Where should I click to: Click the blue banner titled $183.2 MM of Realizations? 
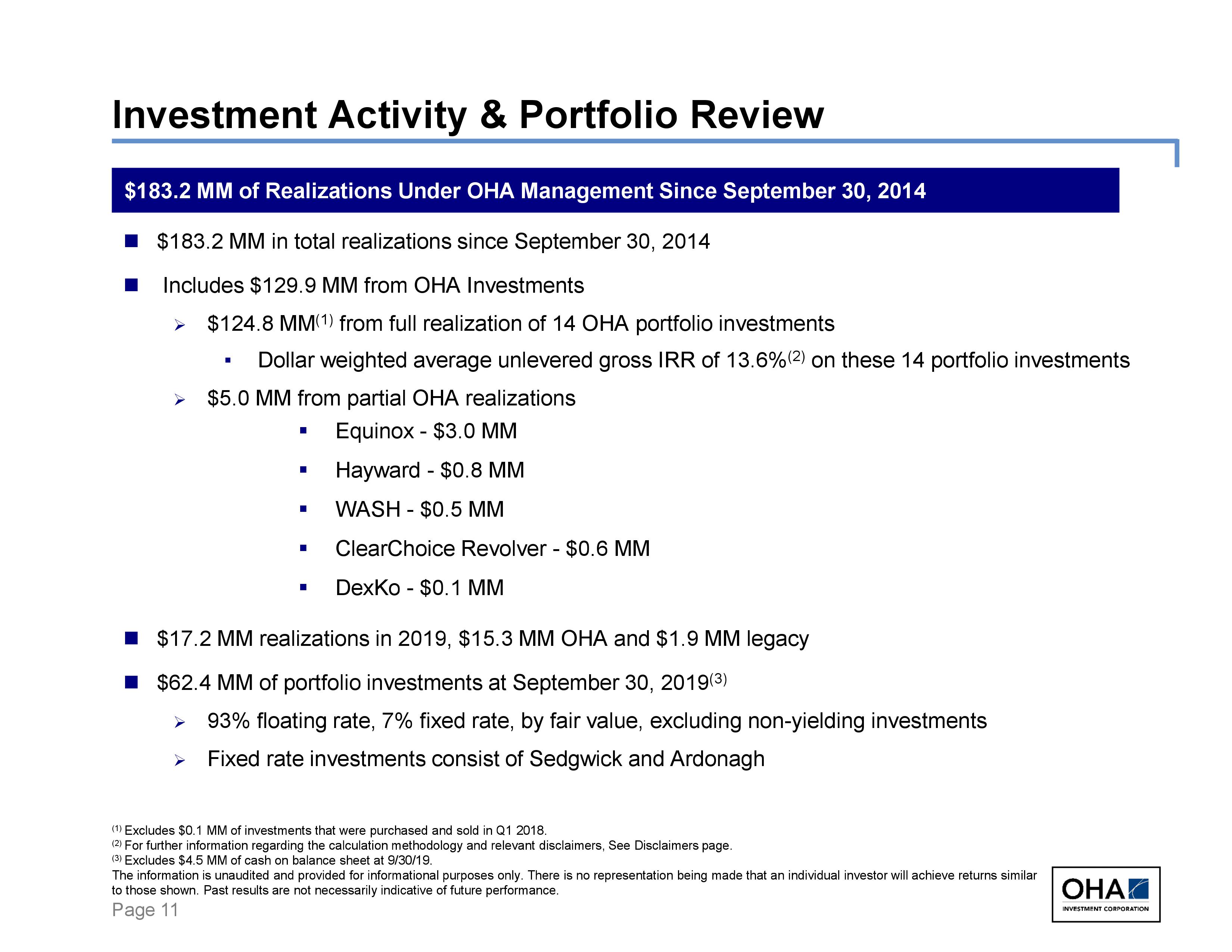tap(615, 191)
